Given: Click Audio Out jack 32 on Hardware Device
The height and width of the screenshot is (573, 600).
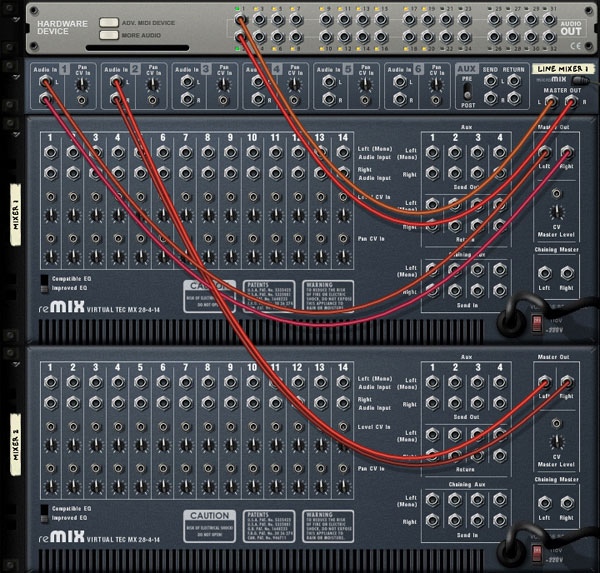Looking at the screenshot, I should click(549, 37).
